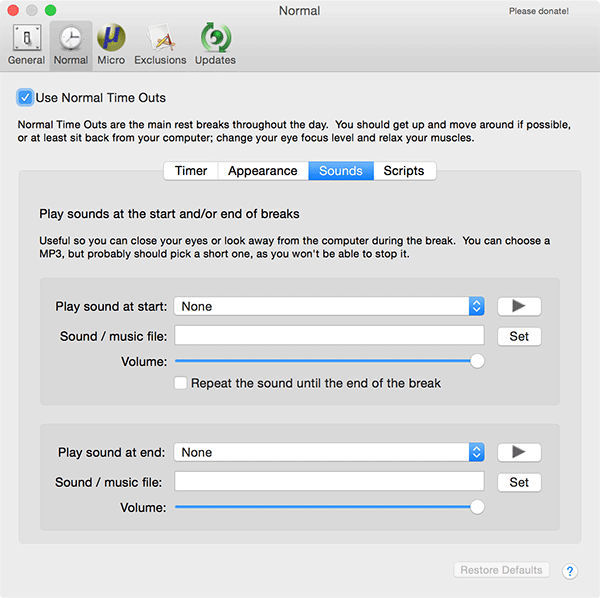600x598 pixels.
Task: Enable Repeat the sound until end of break
Action: pos(181,383)
